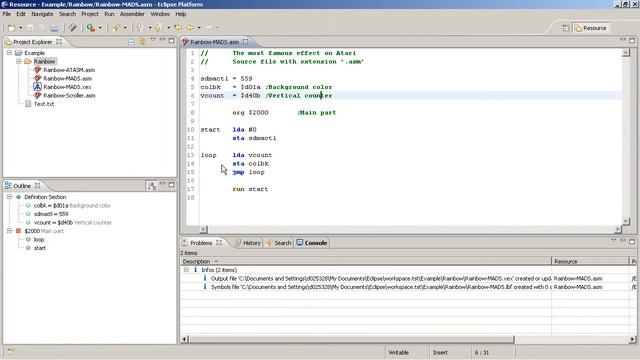This screenshot has height=360, width=640.
Task: Open the Project menu
Action: tap(90, 14)
